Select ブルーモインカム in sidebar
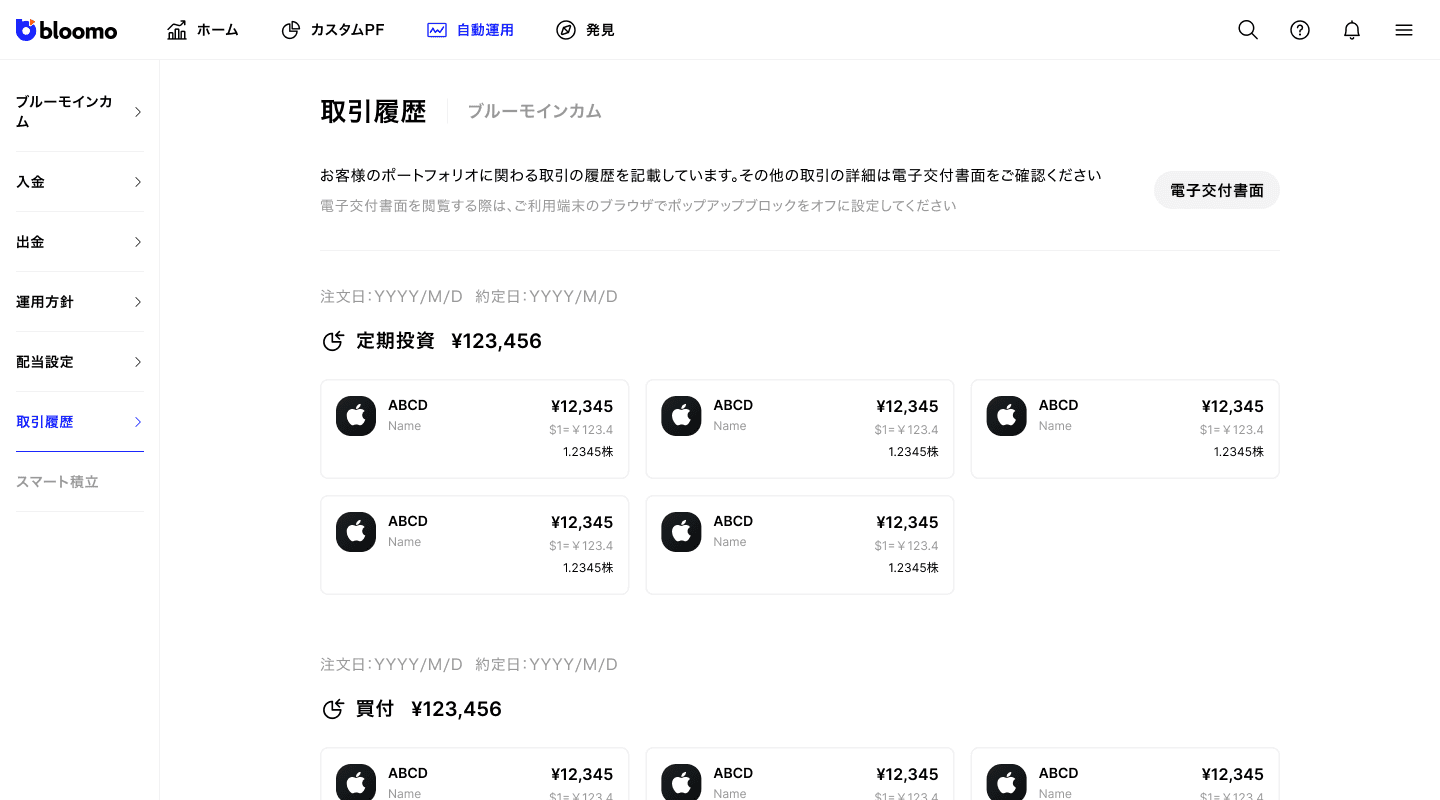The height and width of the screenshot is (800, 1440). [x=80, y=112]
